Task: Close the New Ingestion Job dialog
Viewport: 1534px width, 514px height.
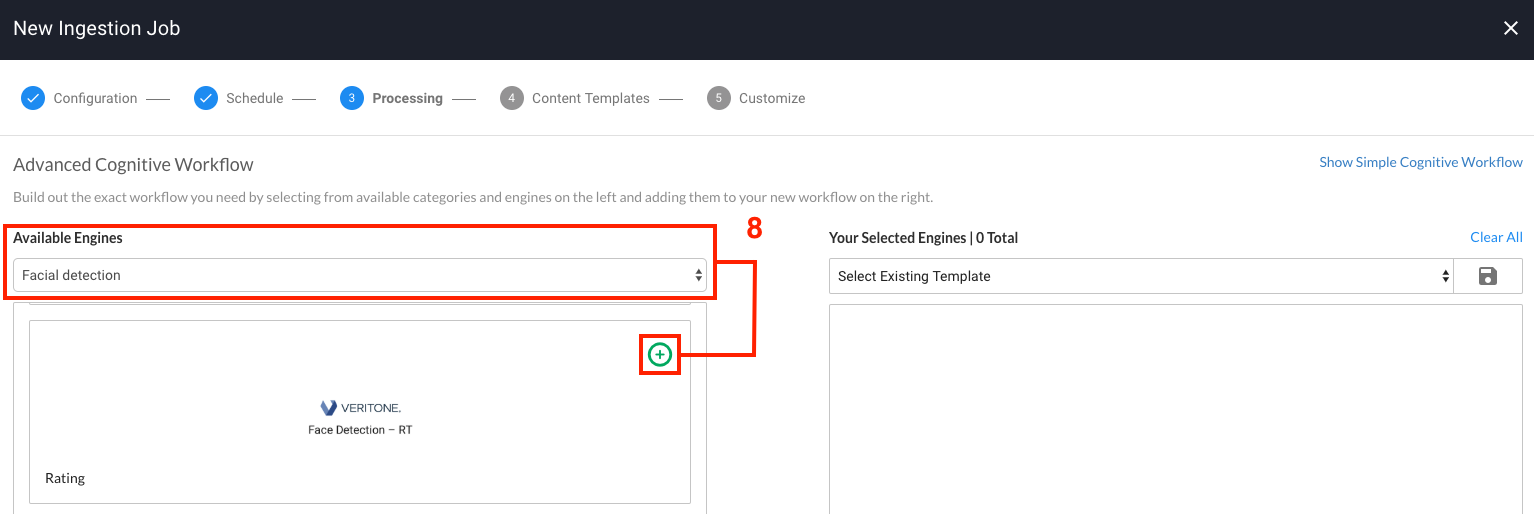Action: pos(1510,29)
